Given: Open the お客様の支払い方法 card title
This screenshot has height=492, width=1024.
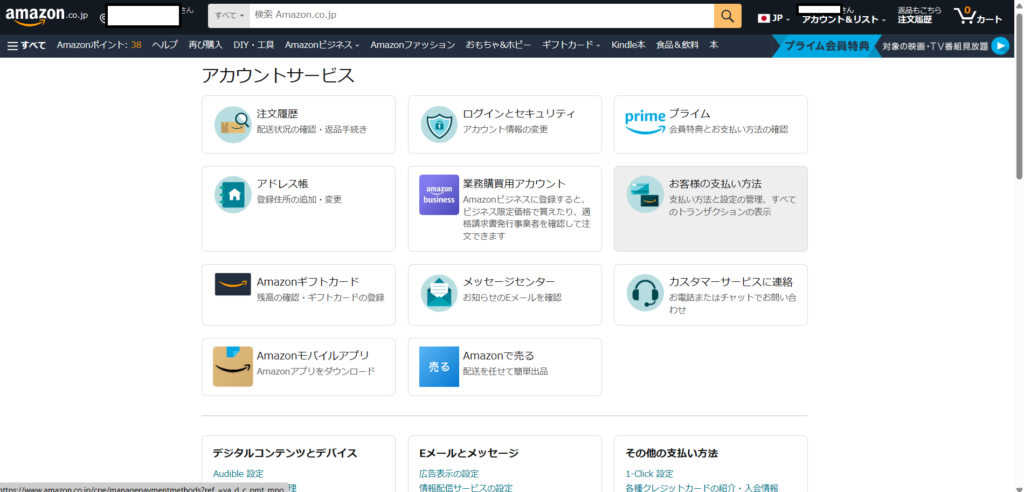Looking at the screenshot, I should click(715, 184).
